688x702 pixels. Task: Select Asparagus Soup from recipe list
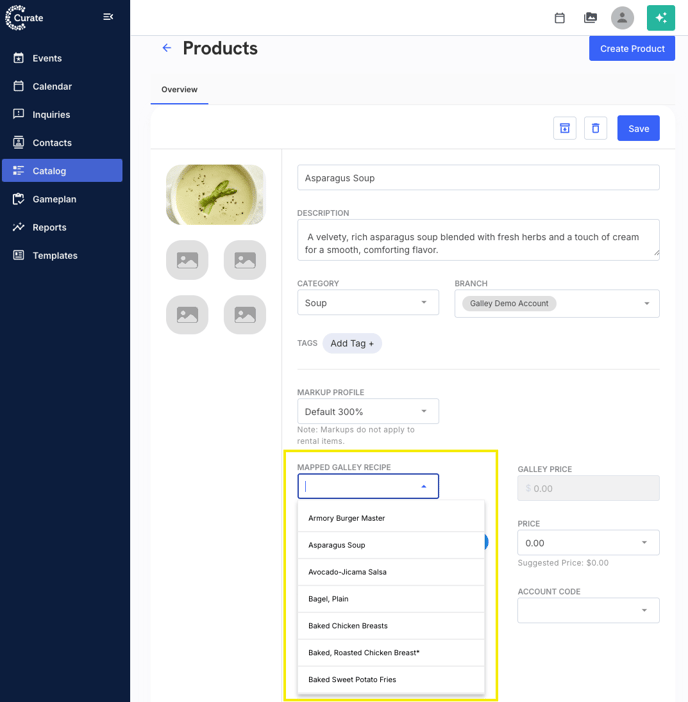(x=391, y=545)
